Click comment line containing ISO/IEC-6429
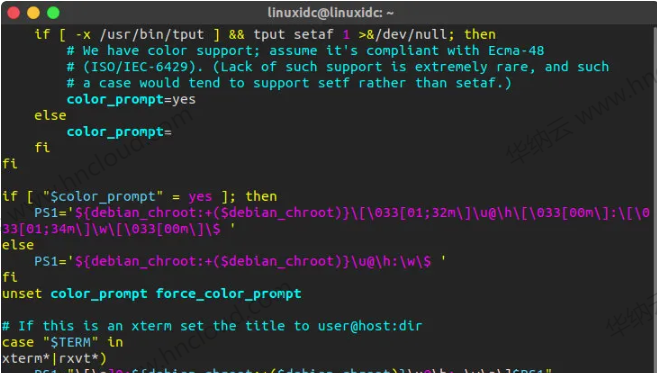 [x=338, y=67]
